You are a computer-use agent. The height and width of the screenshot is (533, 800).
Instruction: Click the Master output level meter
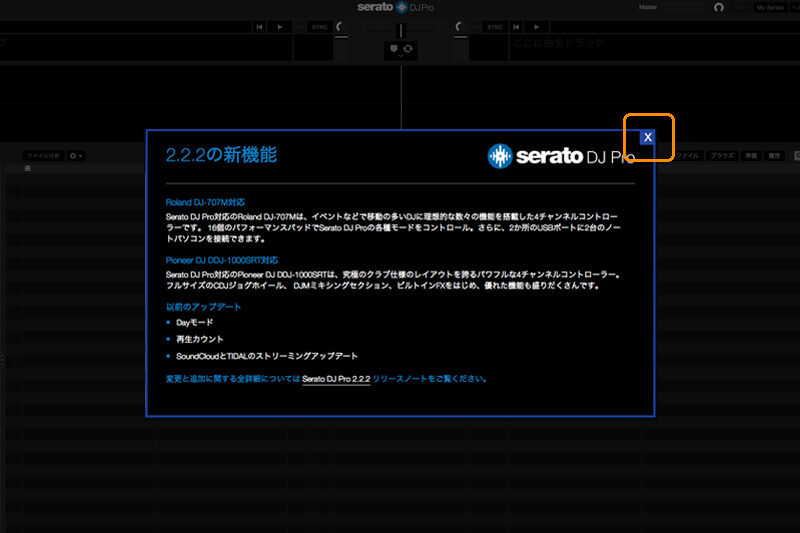point(682,7)
